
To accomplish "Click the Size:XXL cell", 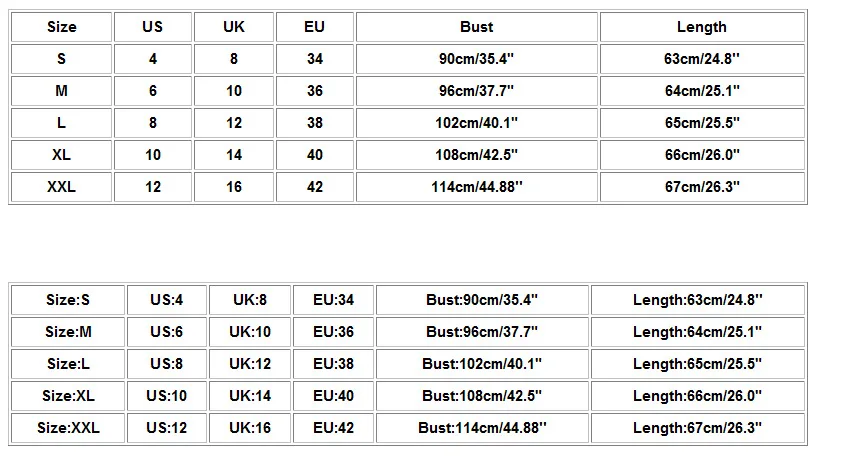I will (x=68, y=428).
